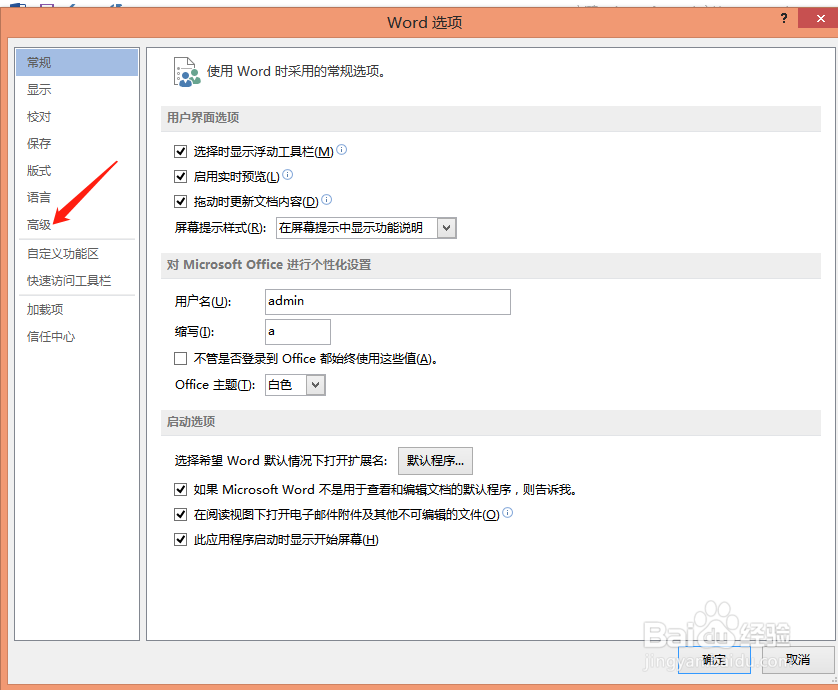Toggle 在阅读视图下打开电子邮件附件 checkbox
The height and width of the screenshot is (690, 838).
click(x=181, y=515)
